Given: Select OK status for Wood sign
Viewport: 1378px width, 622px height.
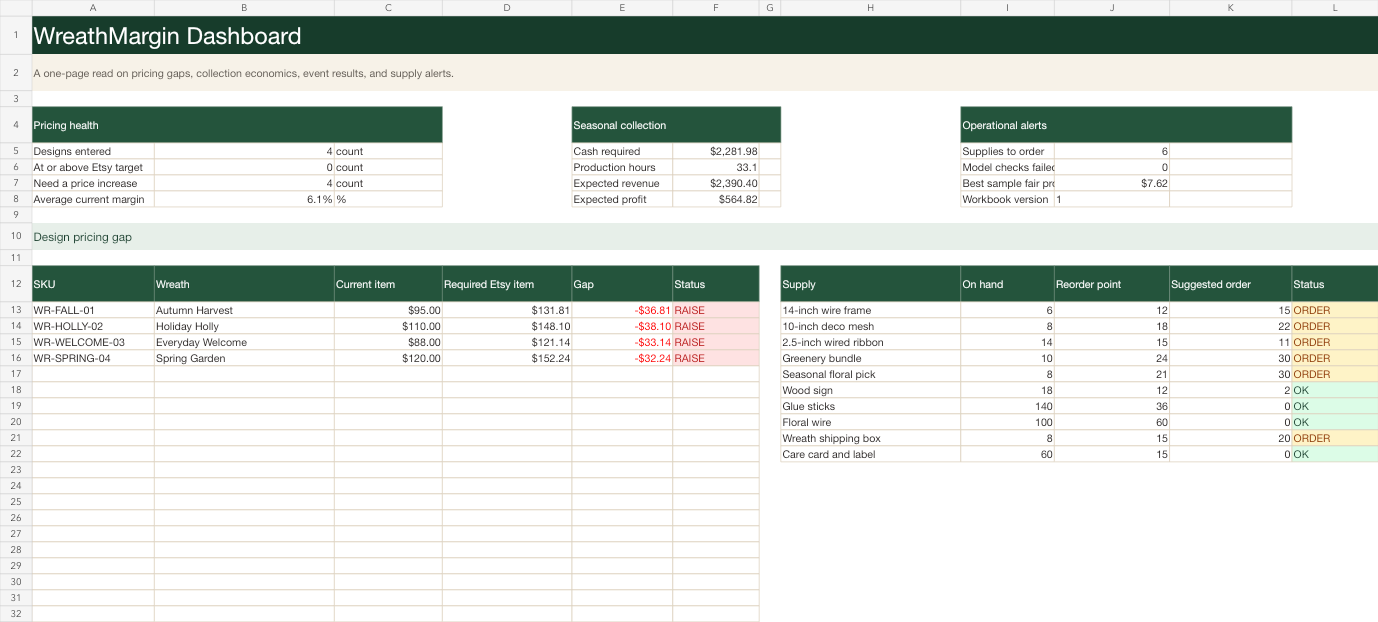Looking at the screenshot, I should [1335, 390].
